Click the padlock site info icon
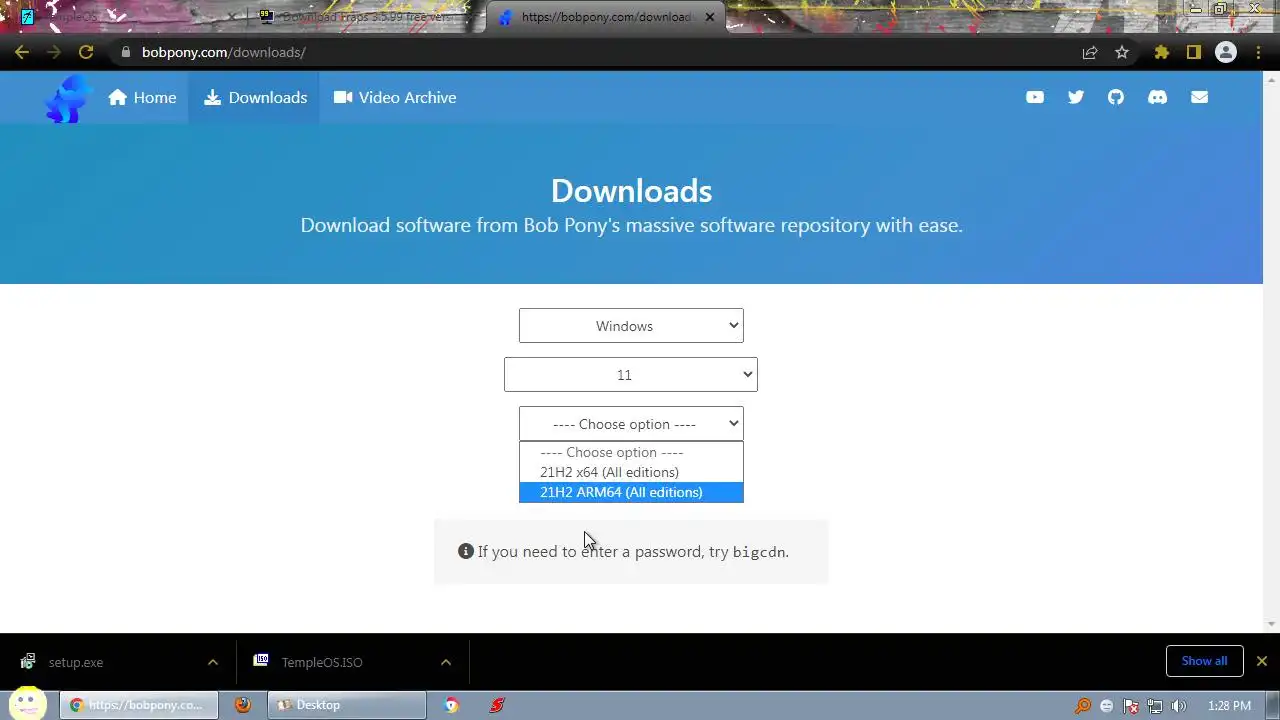Image resolution: width=1280 pixels, height=720 pixels. tap(125, 52)
